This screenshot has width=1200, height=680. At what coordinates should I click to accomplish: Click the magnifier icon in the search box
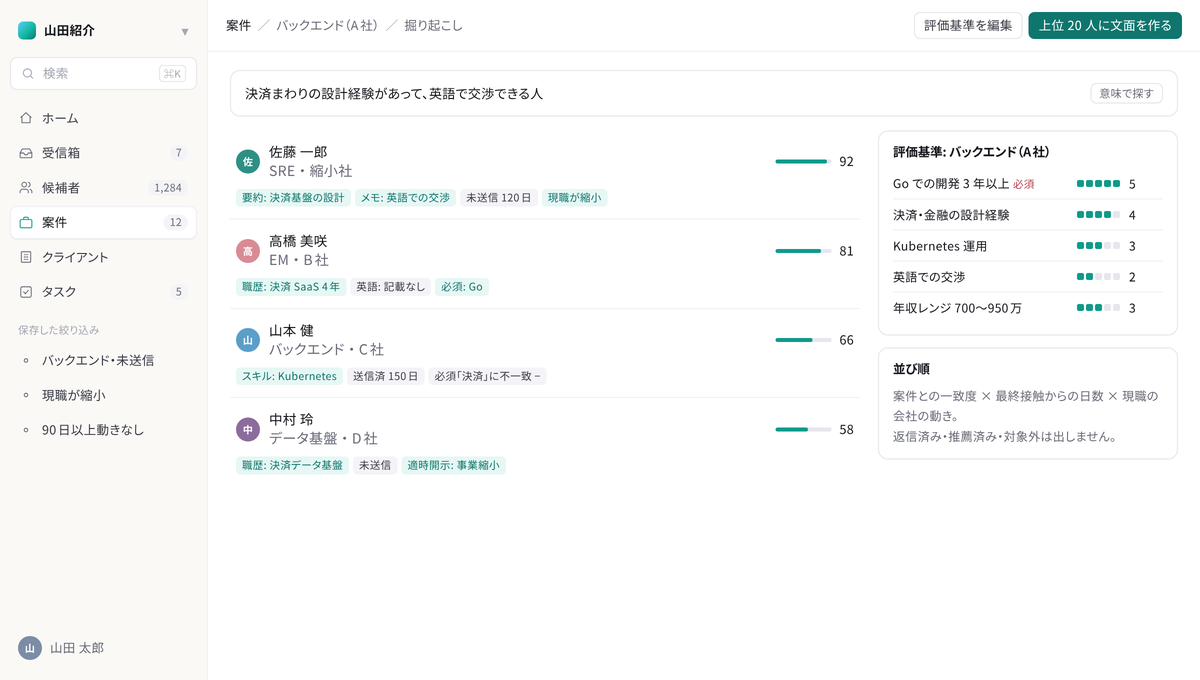pos(28,74)
